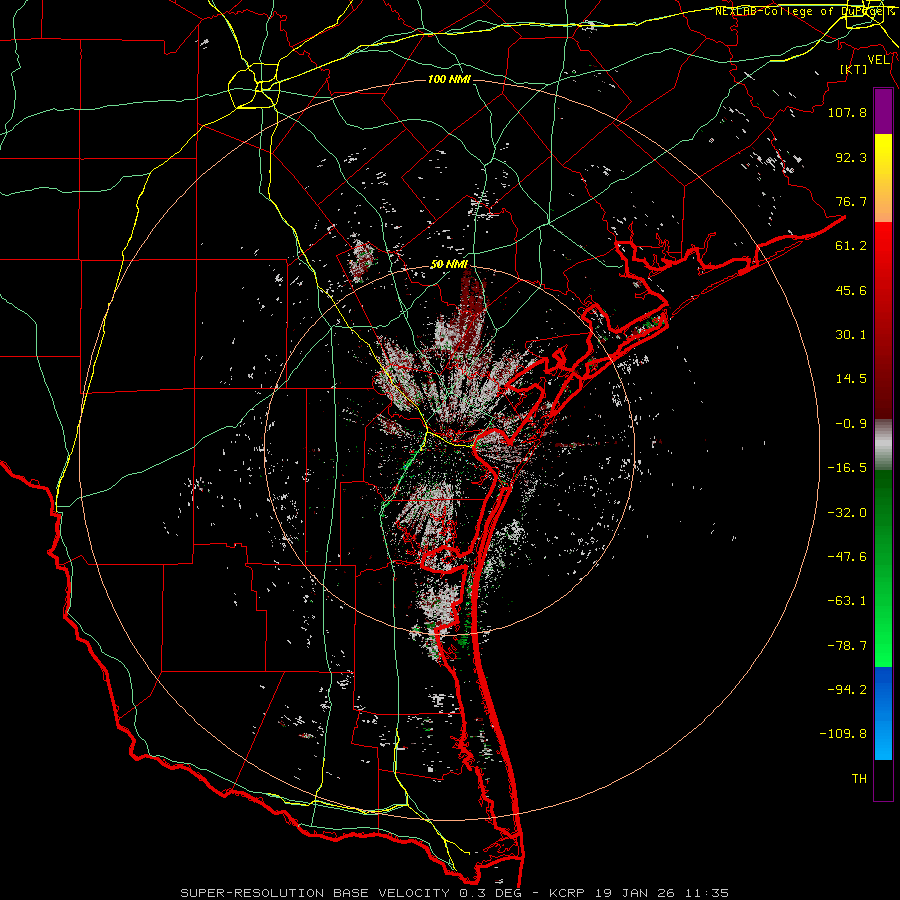The height and width of the screenshot is (900, 900).
Task: Click the red segment of the velocity color bar
Action: (x=883, y=320)
